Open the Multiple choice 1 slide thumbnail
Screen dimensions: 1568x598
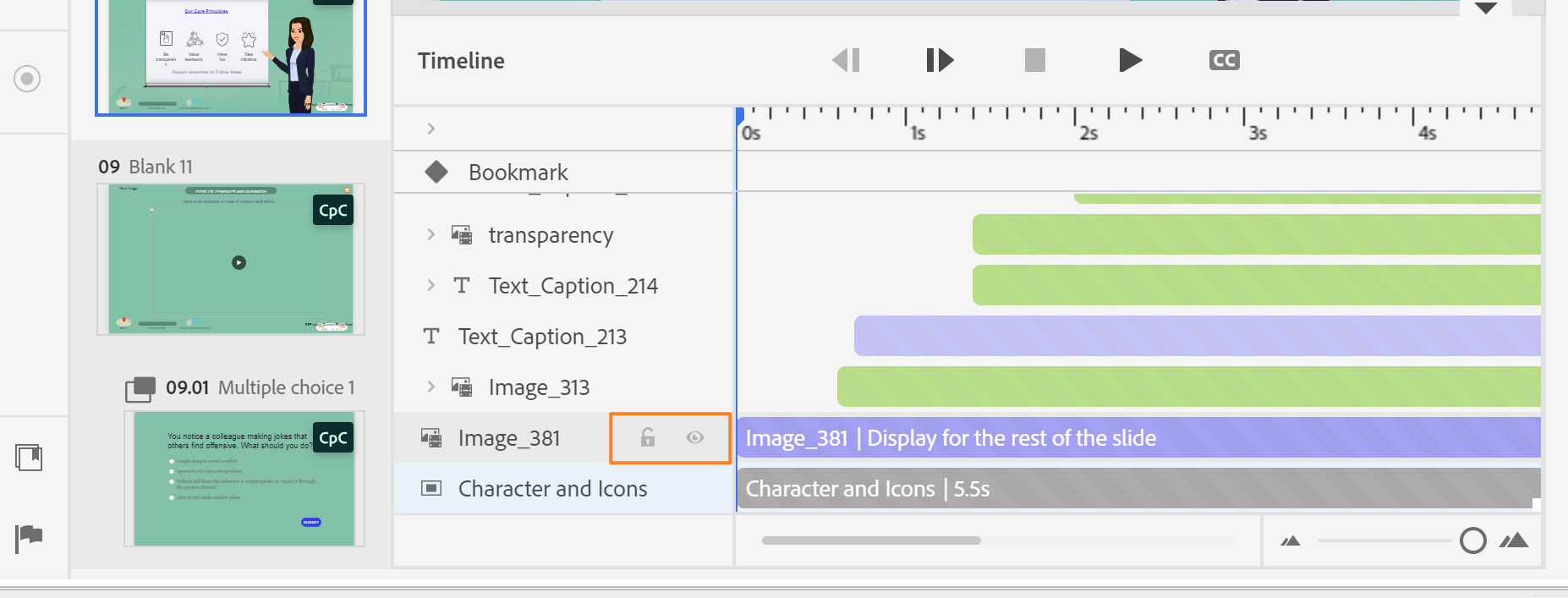pyautogui.click(x=244, y=479)
